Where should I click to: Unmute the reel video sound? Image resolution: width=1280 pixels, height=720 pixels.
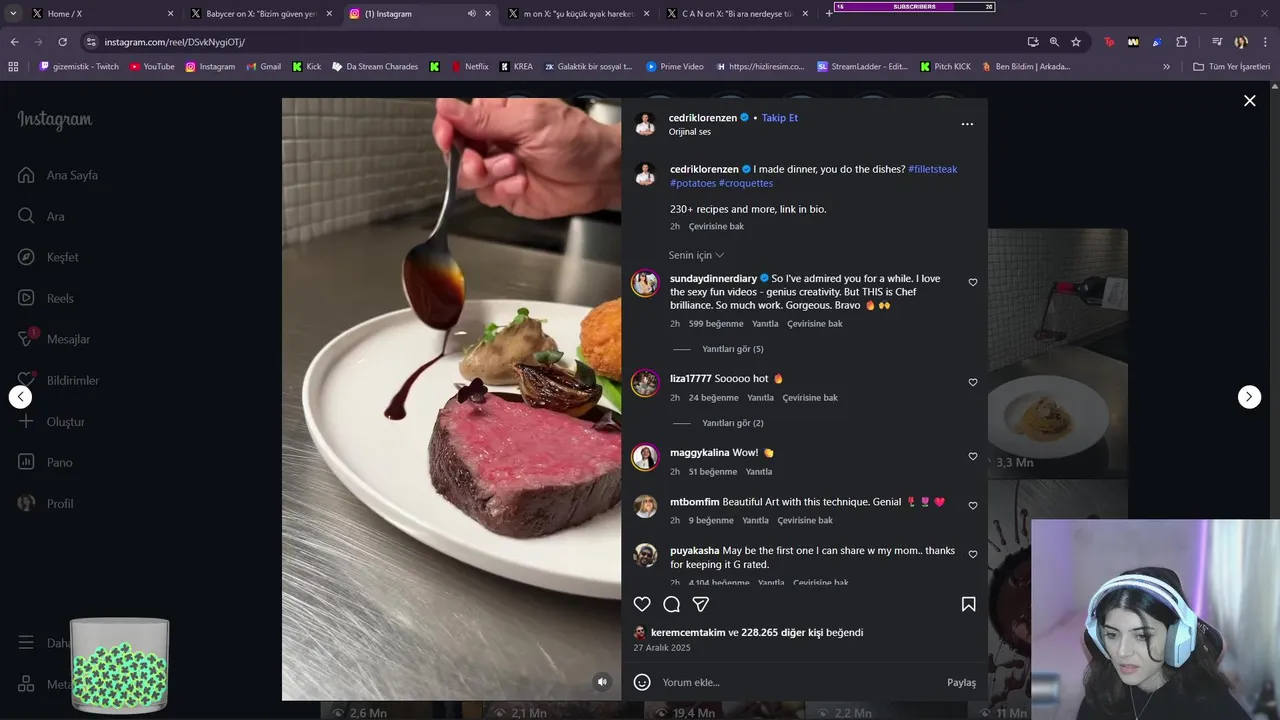pos(602,682)
